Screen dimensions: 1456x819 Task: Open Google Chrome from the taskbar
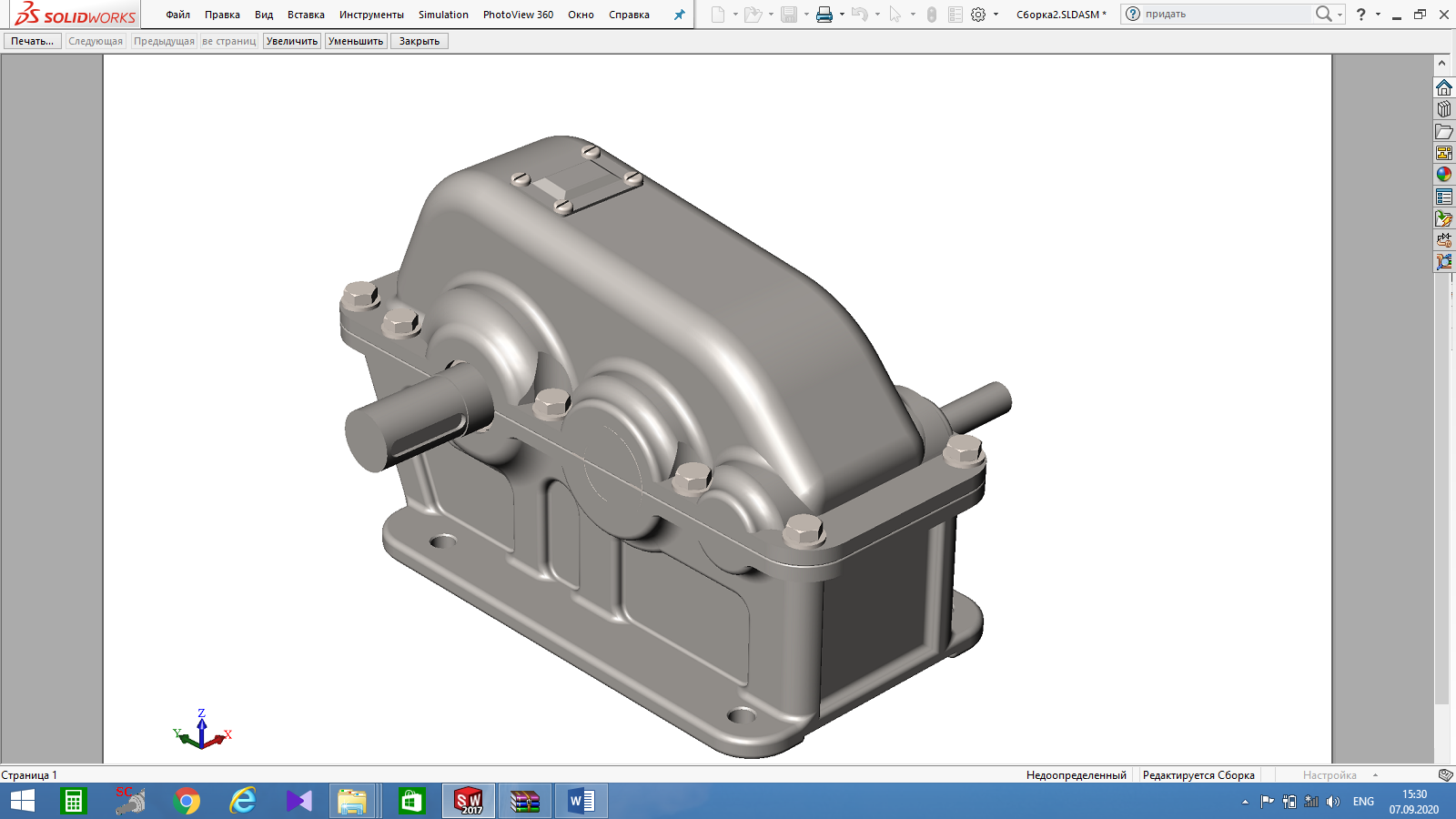pos(187,801)
